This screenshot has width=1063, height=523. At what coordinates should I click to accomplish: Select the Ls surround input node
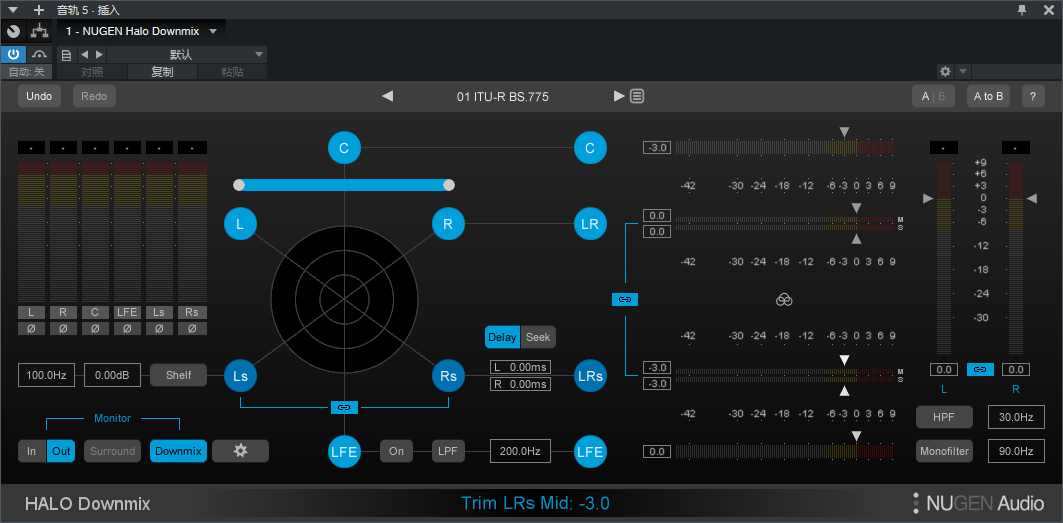pos(240,376)
